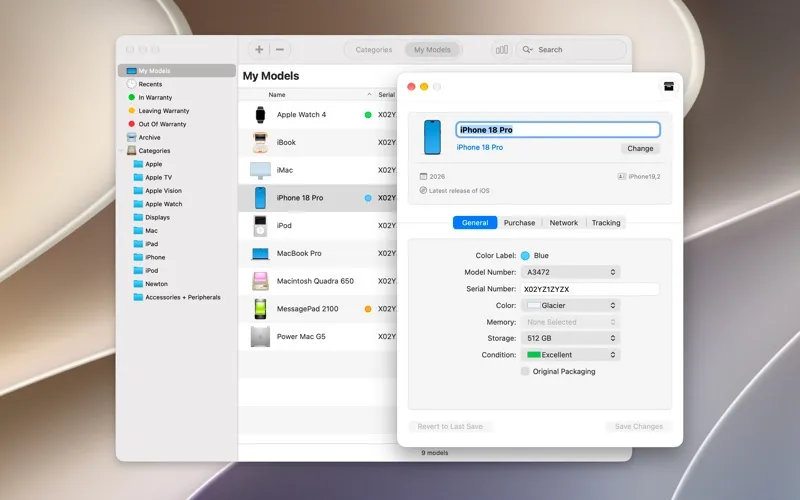Click the Change button
Image resolution: width=800 pixels, height=500 pixels.
(640, 148)
